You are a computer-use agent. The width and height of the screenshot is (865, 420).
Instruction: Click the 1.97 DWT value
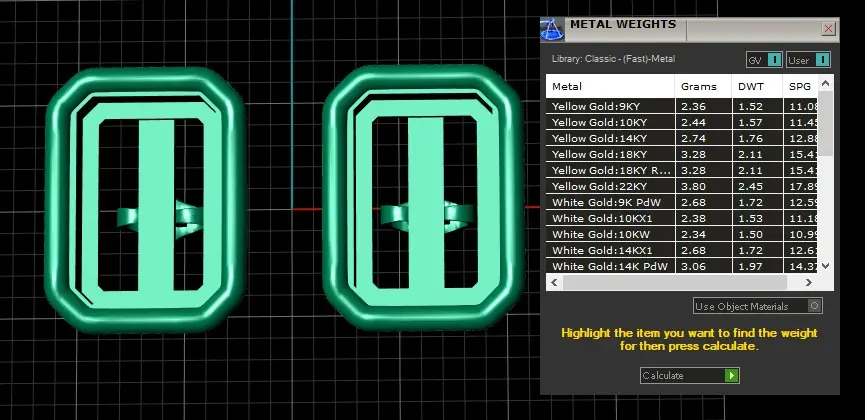click(x=750, y=267)
